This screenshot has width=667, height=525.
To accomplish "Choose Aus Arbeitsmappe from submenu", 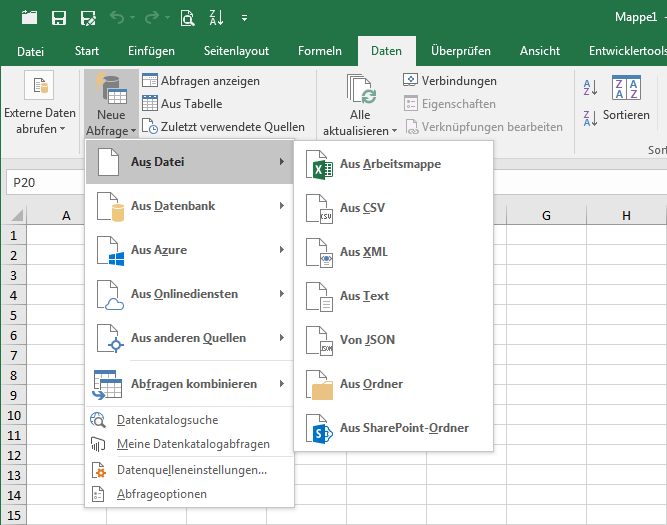I will [x=393, y=164].
